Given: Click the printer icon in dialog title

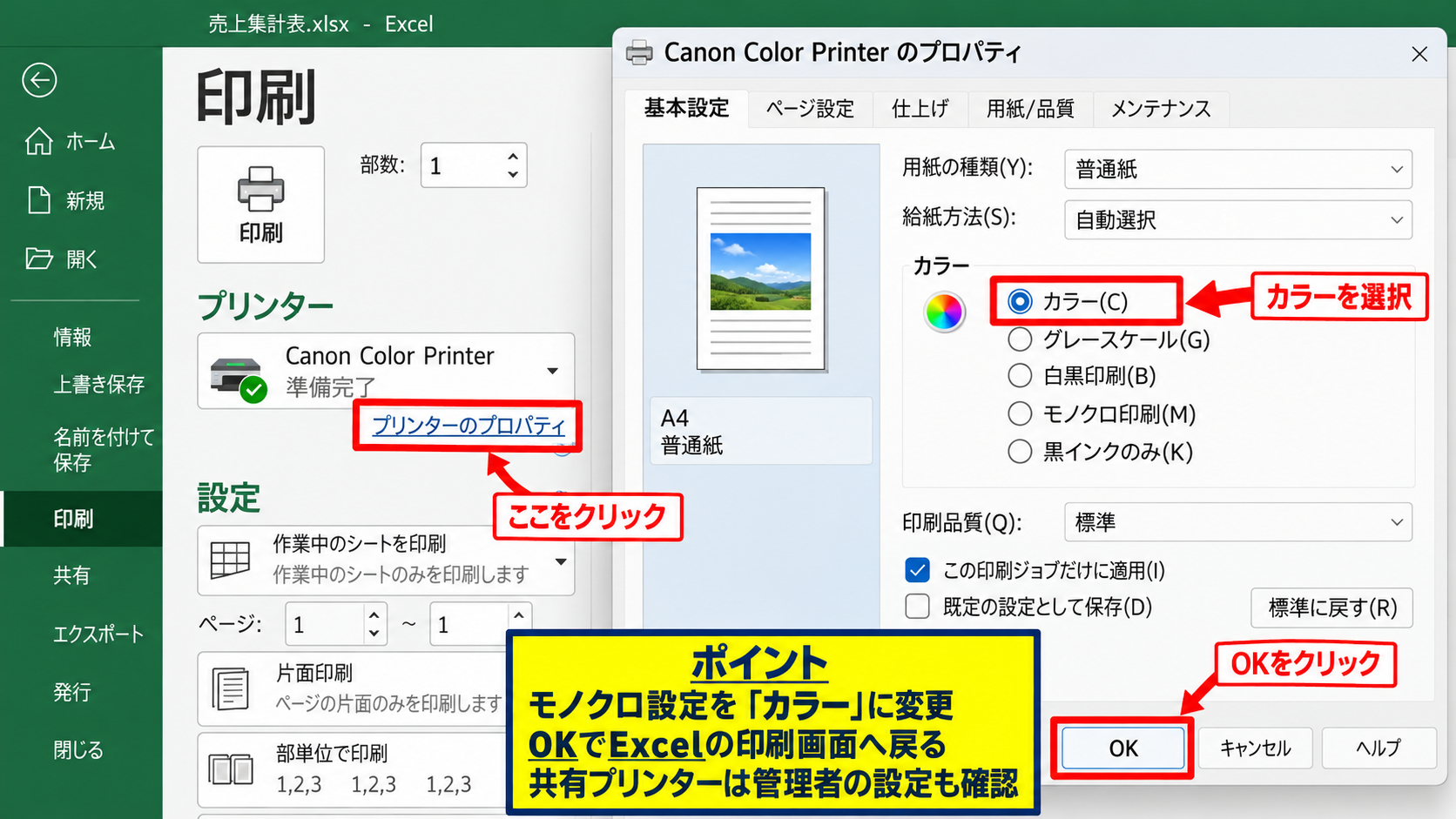Looking at the screenshot, I should (x=639, y=53).
